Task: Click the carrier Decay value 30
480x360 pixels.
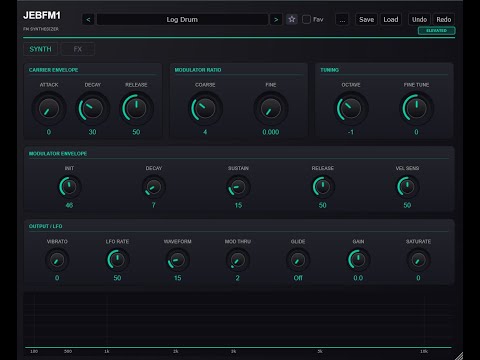Action: [92, 132]
